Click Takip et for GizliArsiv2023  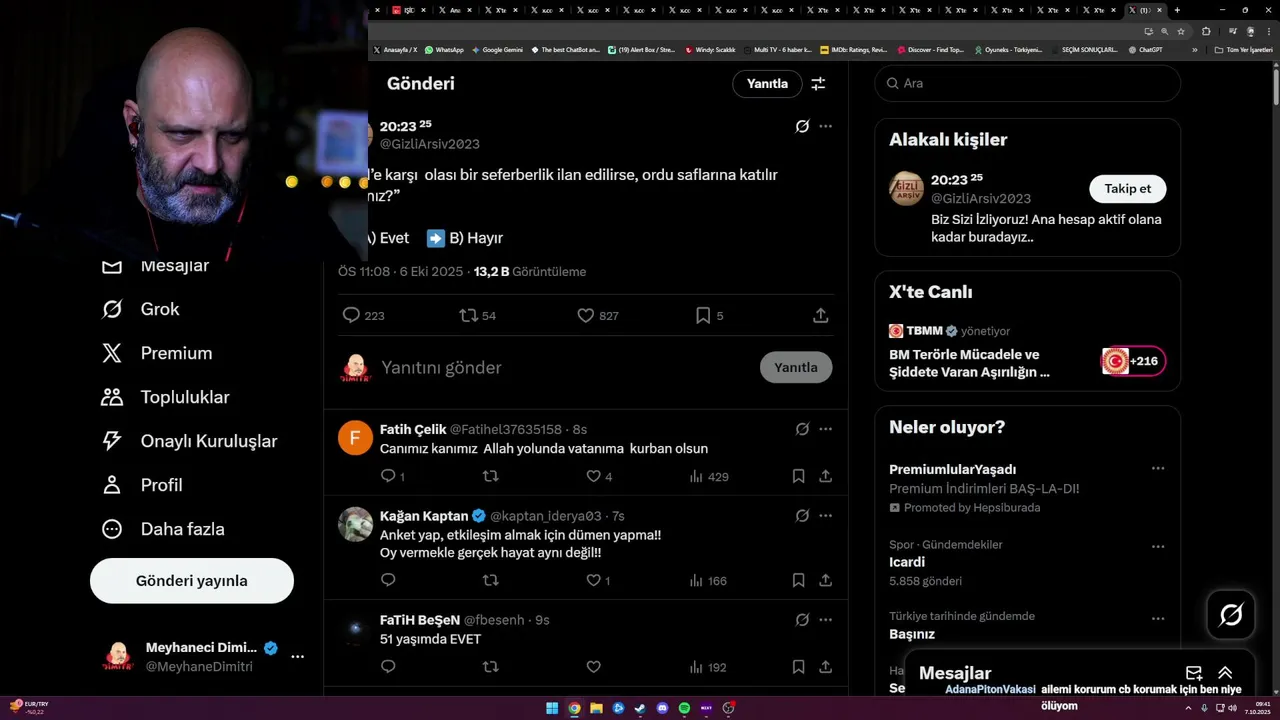[x=1127, y=189]
